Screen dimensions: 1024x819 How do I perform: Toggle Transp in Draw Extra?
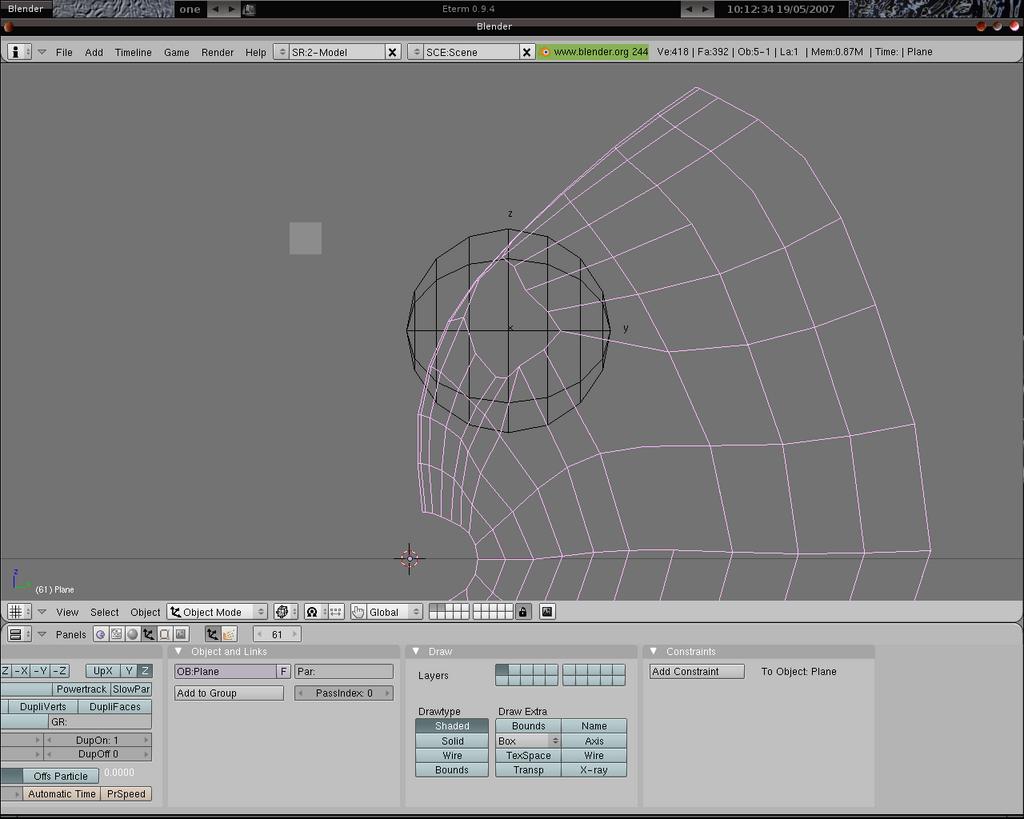point(528,770)
